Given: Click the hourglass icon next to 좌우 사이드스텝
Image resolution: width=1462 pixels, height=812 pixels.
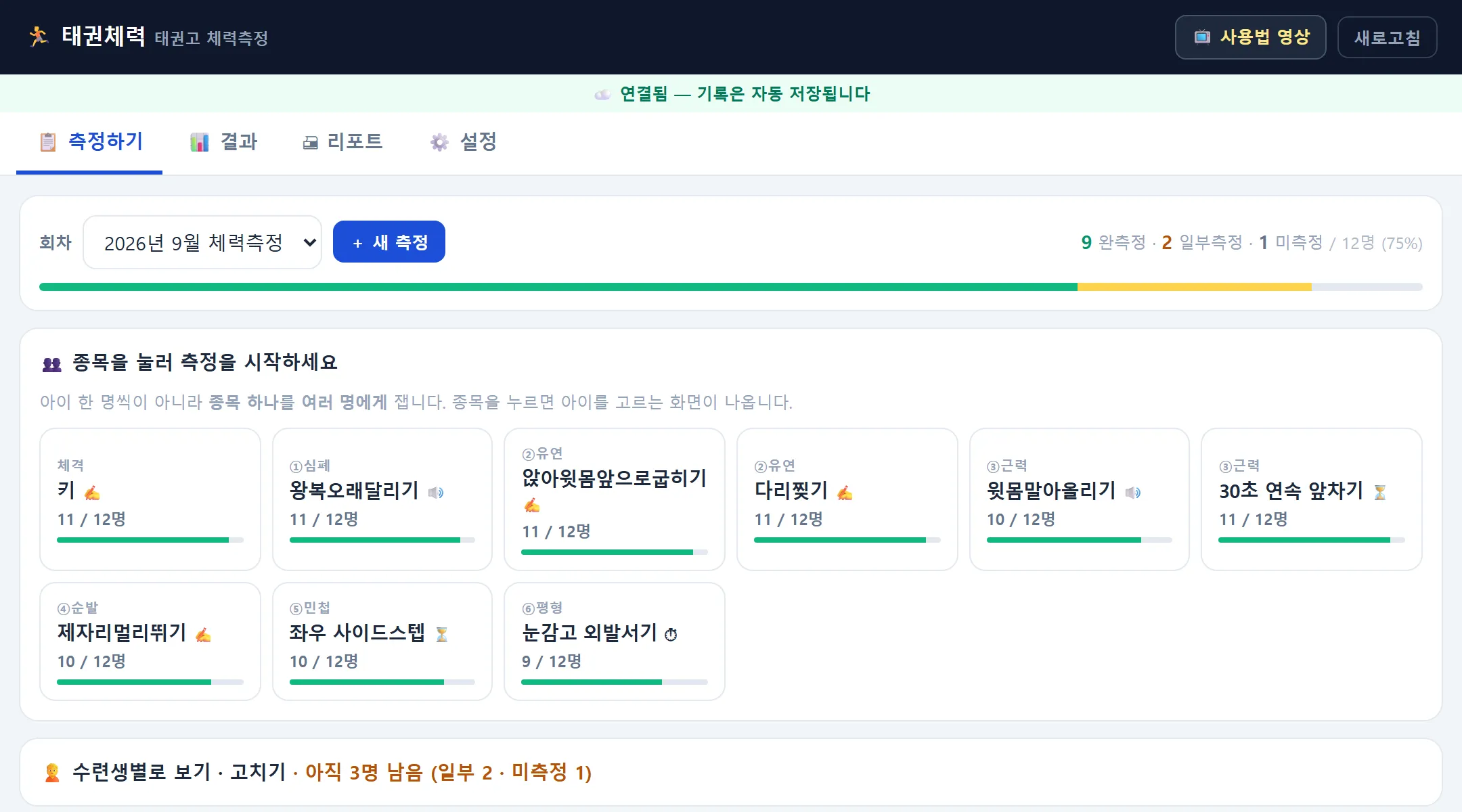Looking at the screenshot, I should [442, 635].
